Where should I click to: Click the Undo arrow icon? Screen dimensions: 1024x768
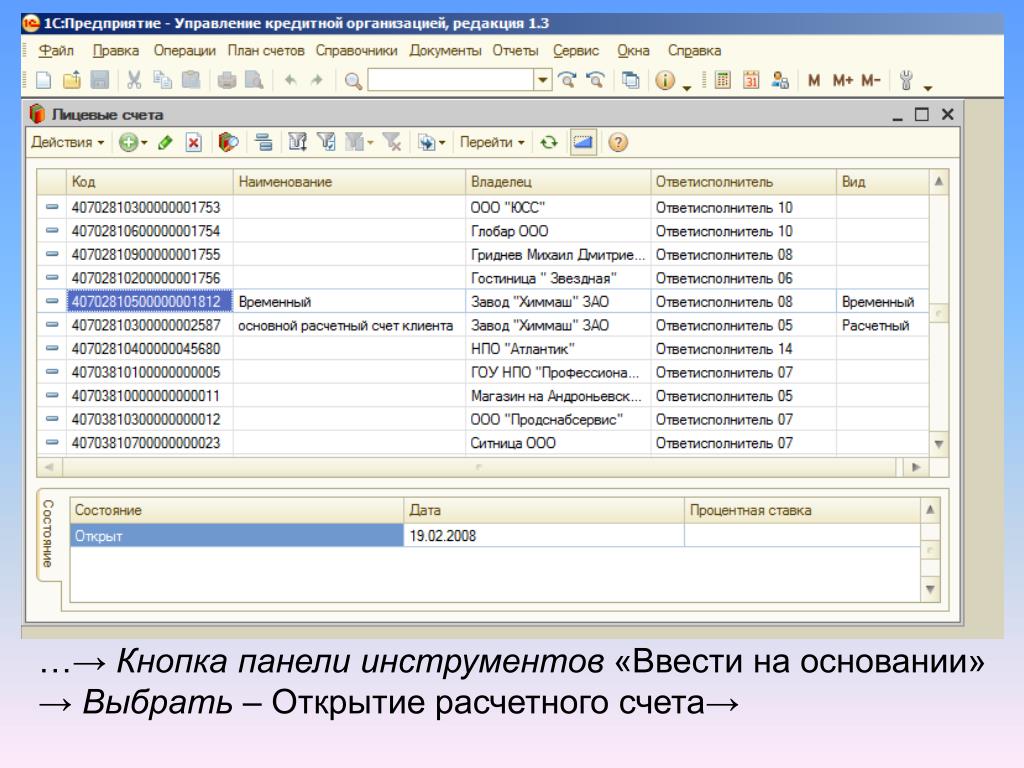(291, 80)
